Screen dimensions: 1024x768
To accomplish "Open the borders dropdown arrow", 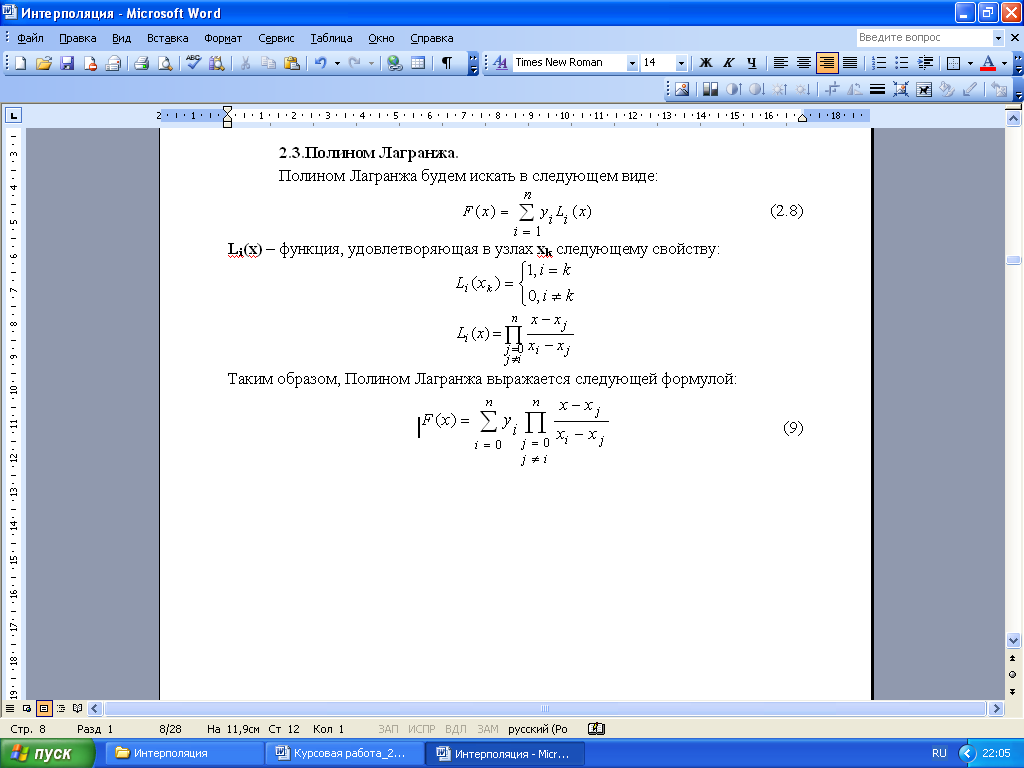I will tap(970, 63).
